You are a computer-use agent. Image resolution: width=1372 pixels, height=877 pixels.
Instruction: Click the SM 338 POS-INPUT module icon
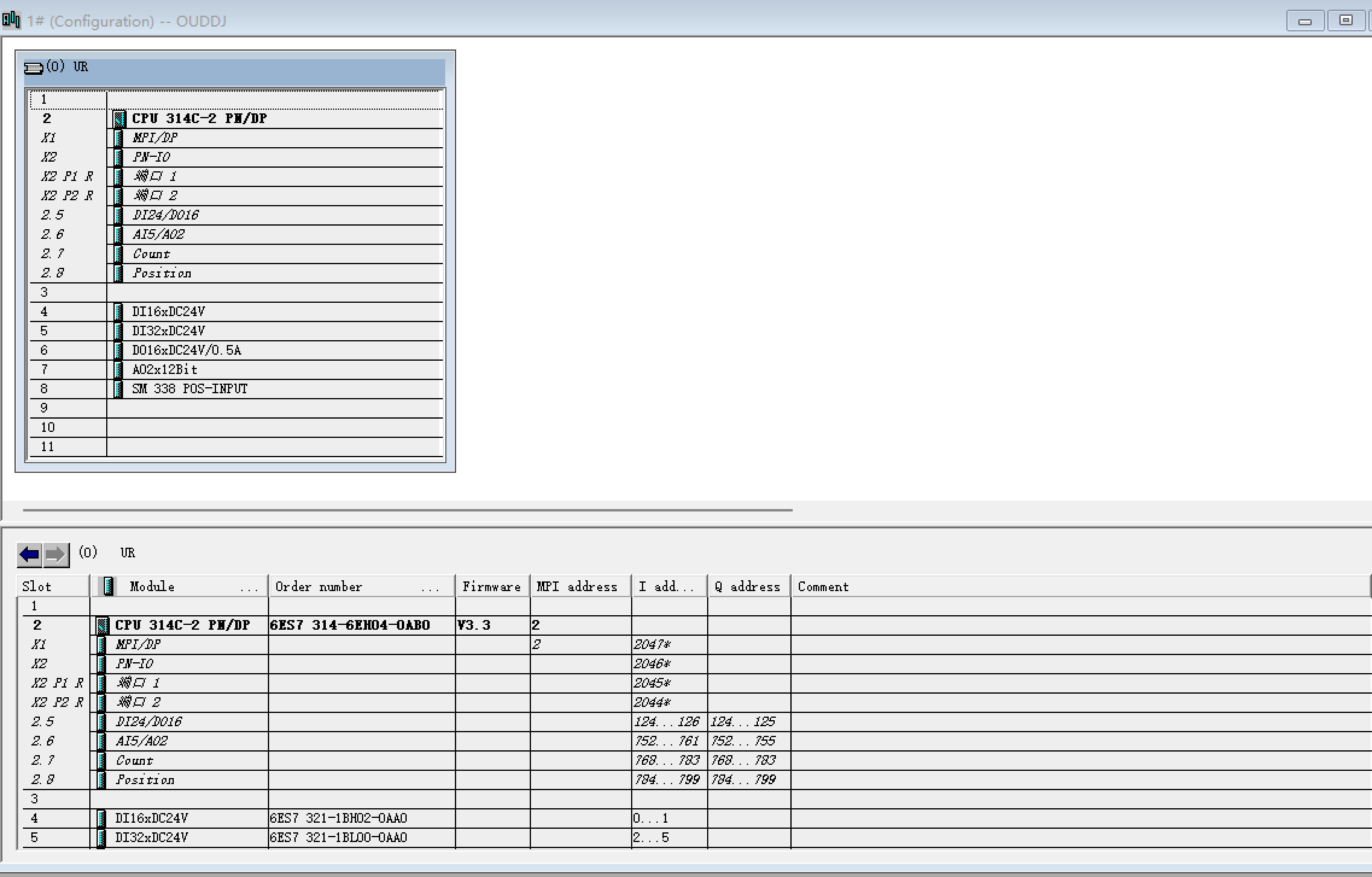click(118, 389)
